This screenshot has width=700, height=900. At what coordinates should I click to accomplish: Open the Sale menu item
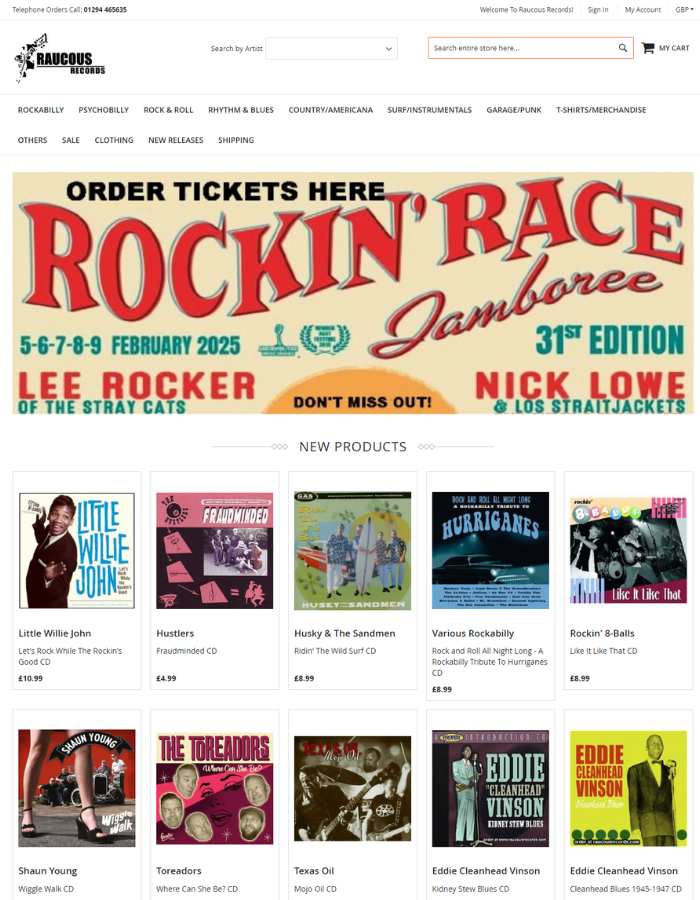71,140
